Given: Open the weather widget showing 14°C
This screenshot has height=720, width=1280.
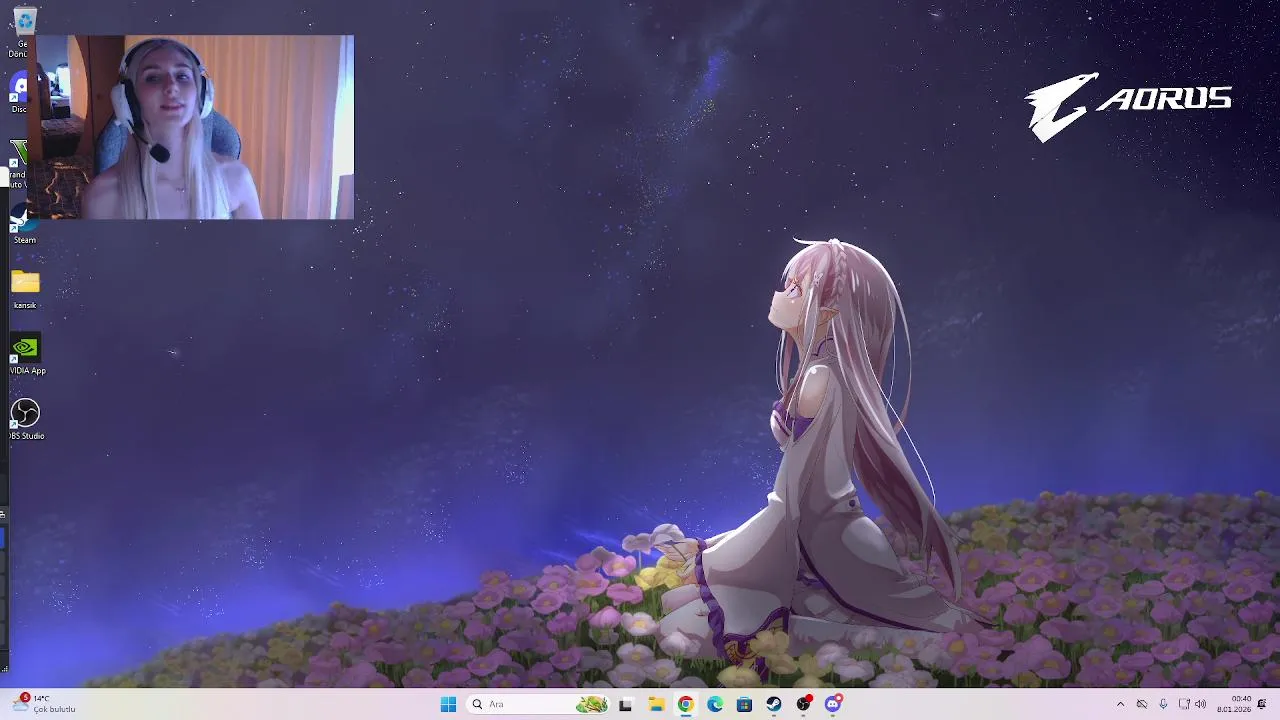Looking at the screenshot, I should (x=45, y=704).
